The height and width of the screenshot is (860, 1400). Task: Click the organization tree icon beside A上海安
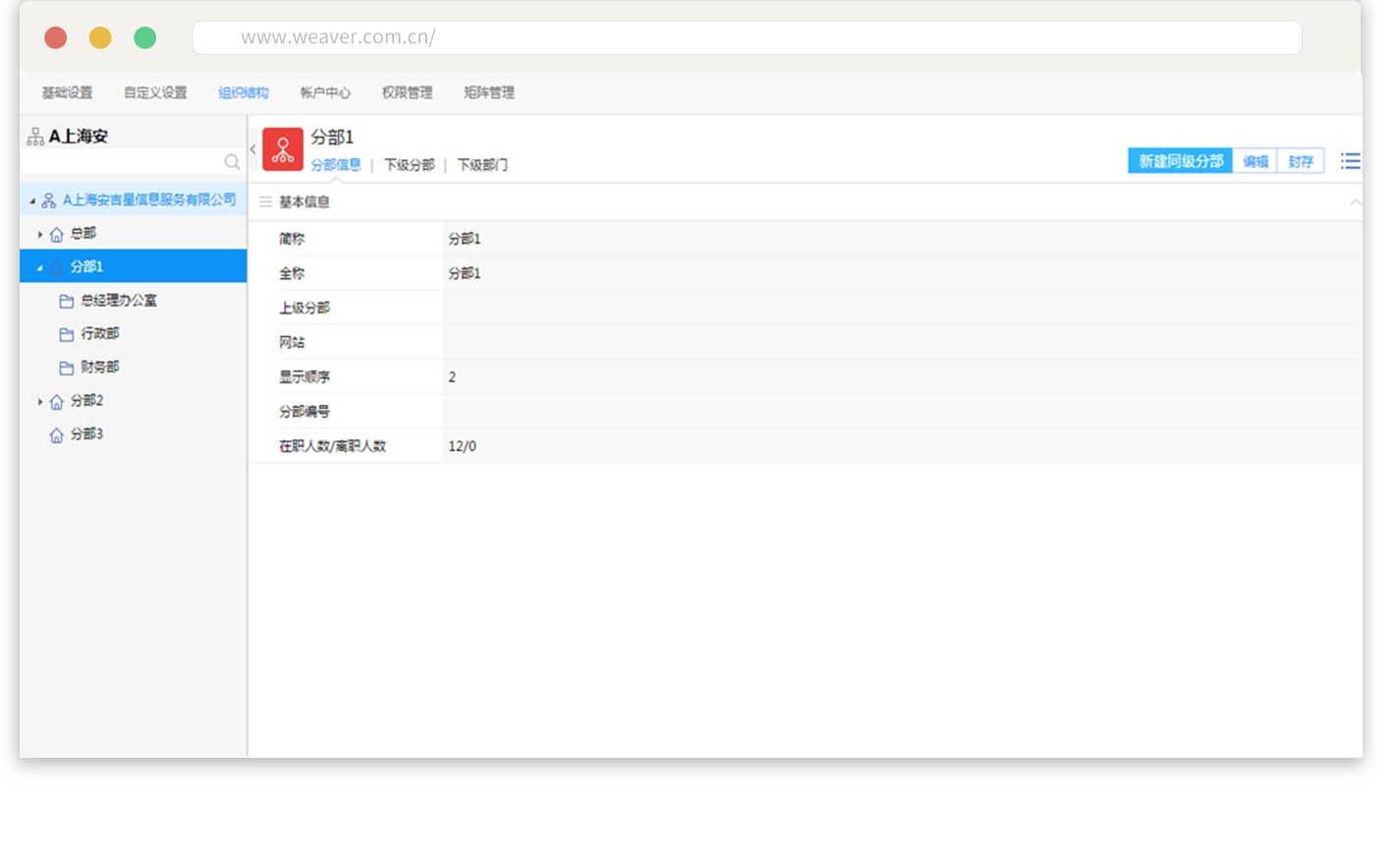click(35, 137)
